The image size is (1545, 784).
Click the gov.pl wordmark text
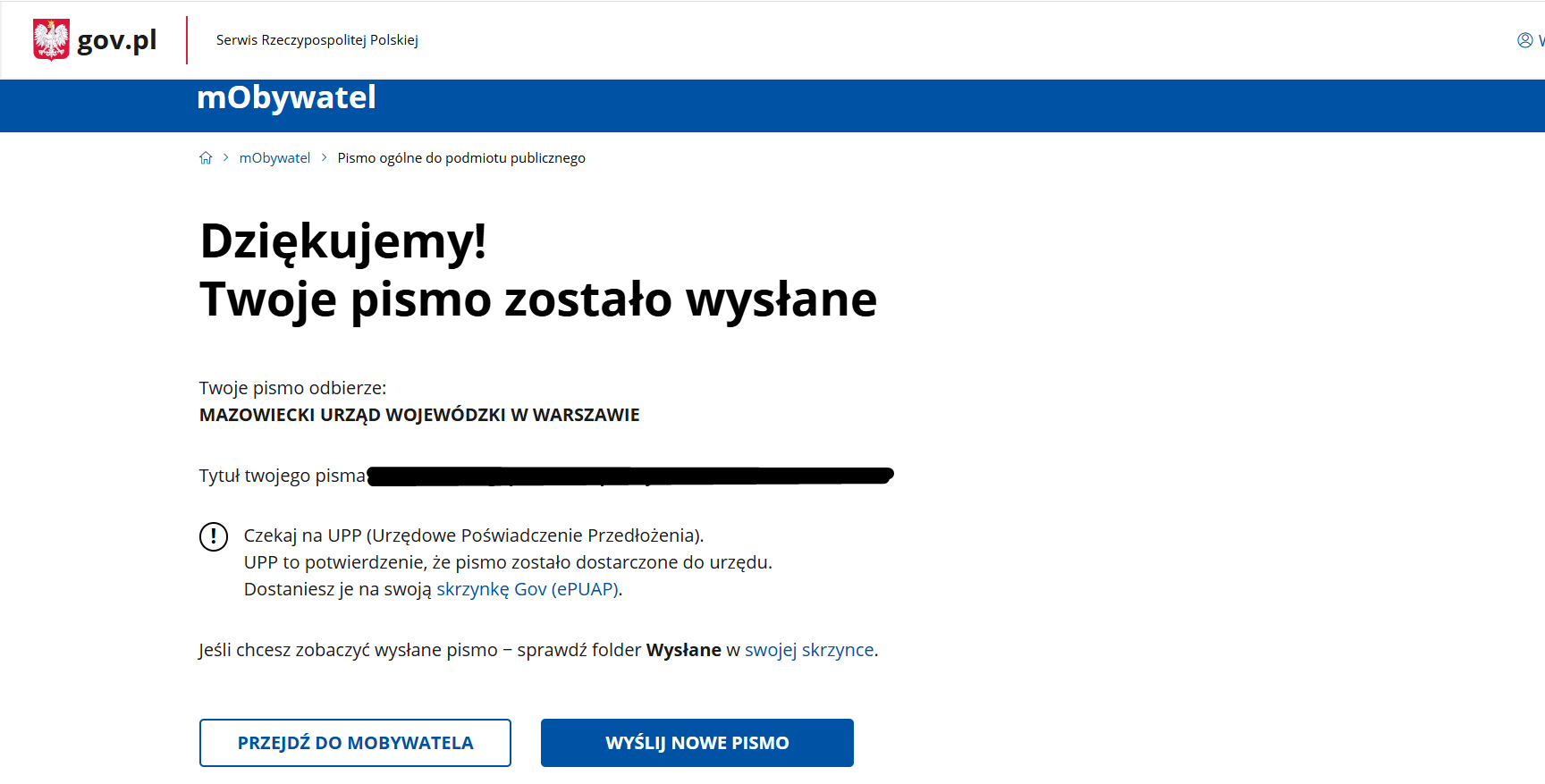(x=117, y=40)
